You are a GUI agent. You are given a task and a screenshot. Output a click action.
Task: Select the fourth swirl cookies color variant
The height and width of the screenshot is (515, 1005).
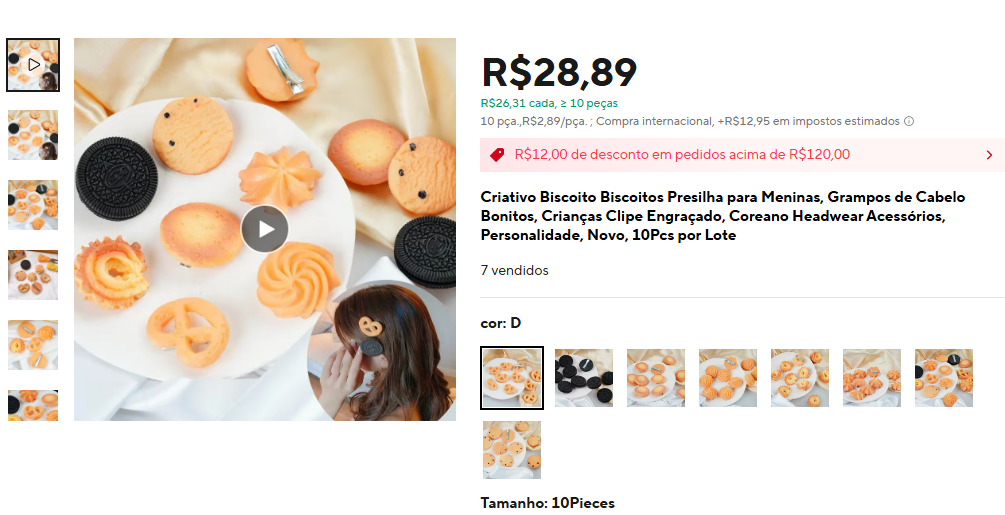[x=727, y=378]
